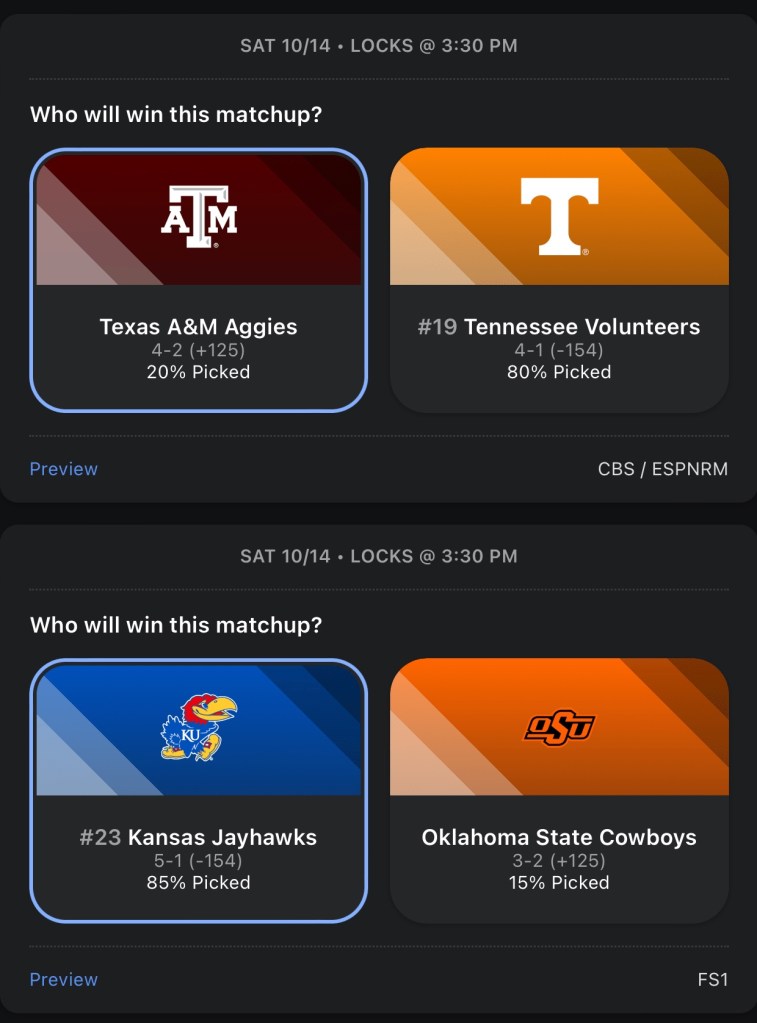This screenshot has width=757, height=1023.
Task: Pick Oklahoma State Cowboys to win
Action: pyautogui.click(x=559, y=838)
